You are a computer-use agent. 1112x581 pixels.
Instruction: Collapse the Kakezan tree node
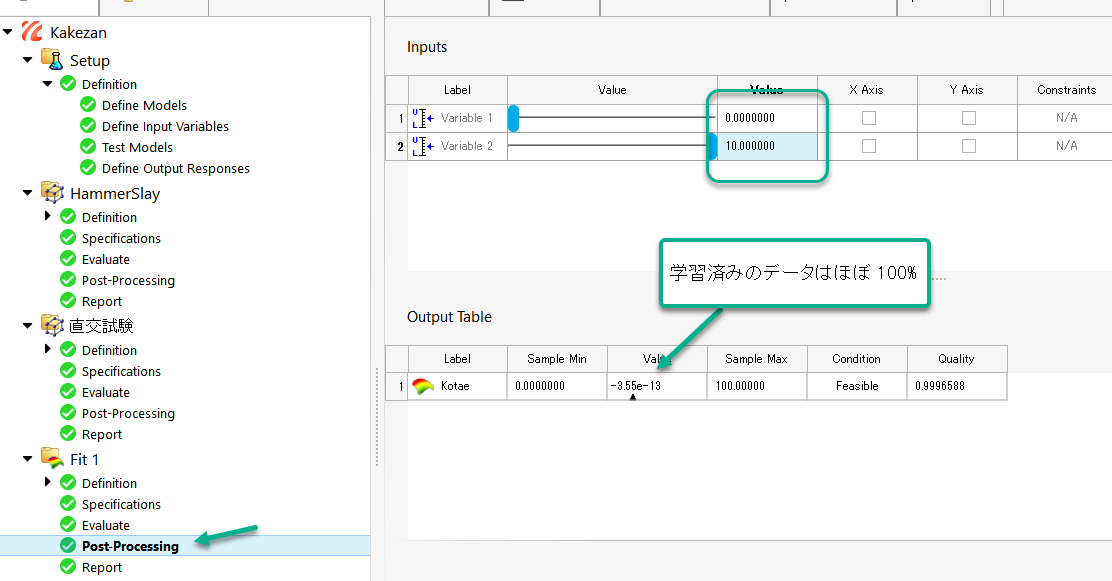[x=9, y=31]
